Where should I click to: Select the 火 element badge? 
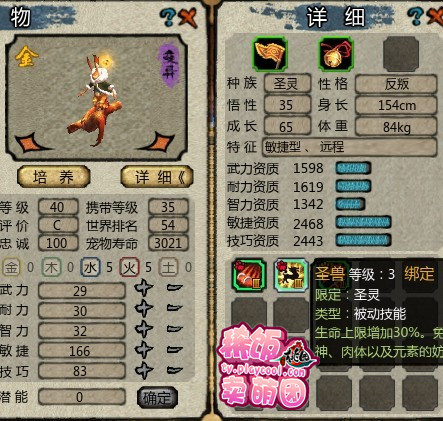pyautogui.click(x=129, y=267)
